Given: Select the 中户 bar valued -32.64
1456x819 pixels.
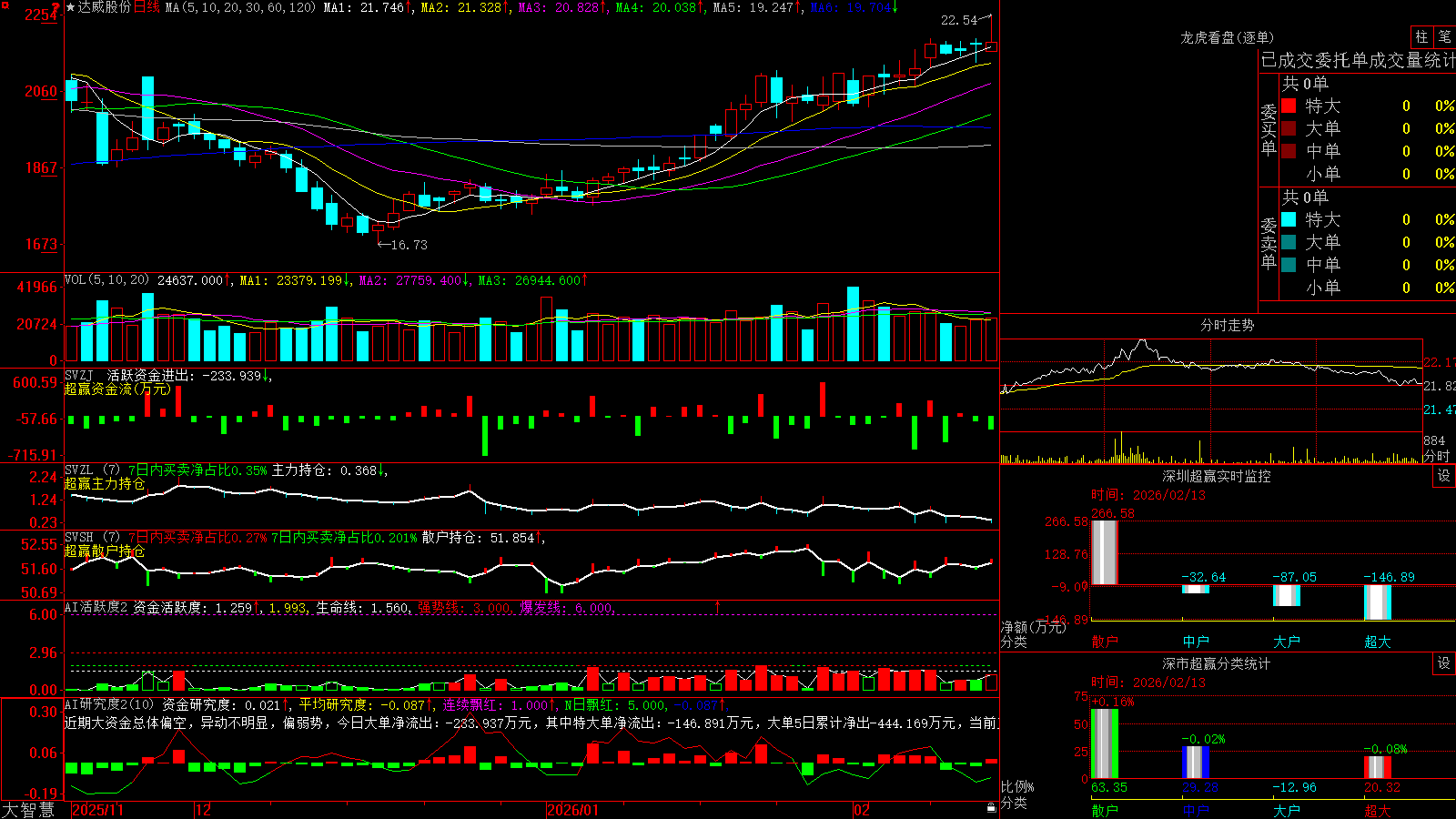Looking at the screenshot, I should click(1196, 589).
